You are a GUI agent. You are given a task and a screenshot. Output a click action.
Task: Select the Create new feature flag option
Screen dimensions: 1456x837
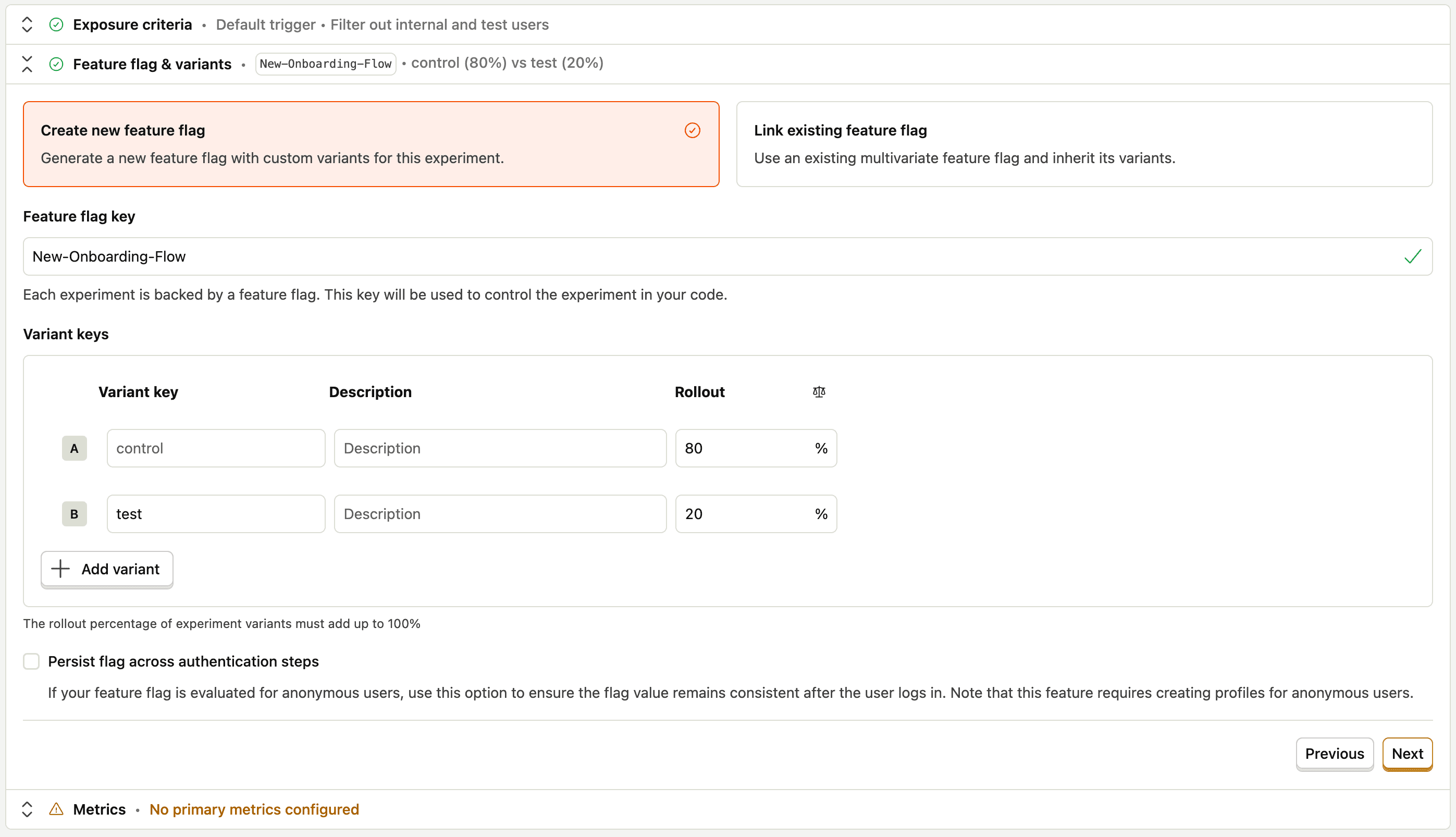pyautogui.click(x=371, y=144)
